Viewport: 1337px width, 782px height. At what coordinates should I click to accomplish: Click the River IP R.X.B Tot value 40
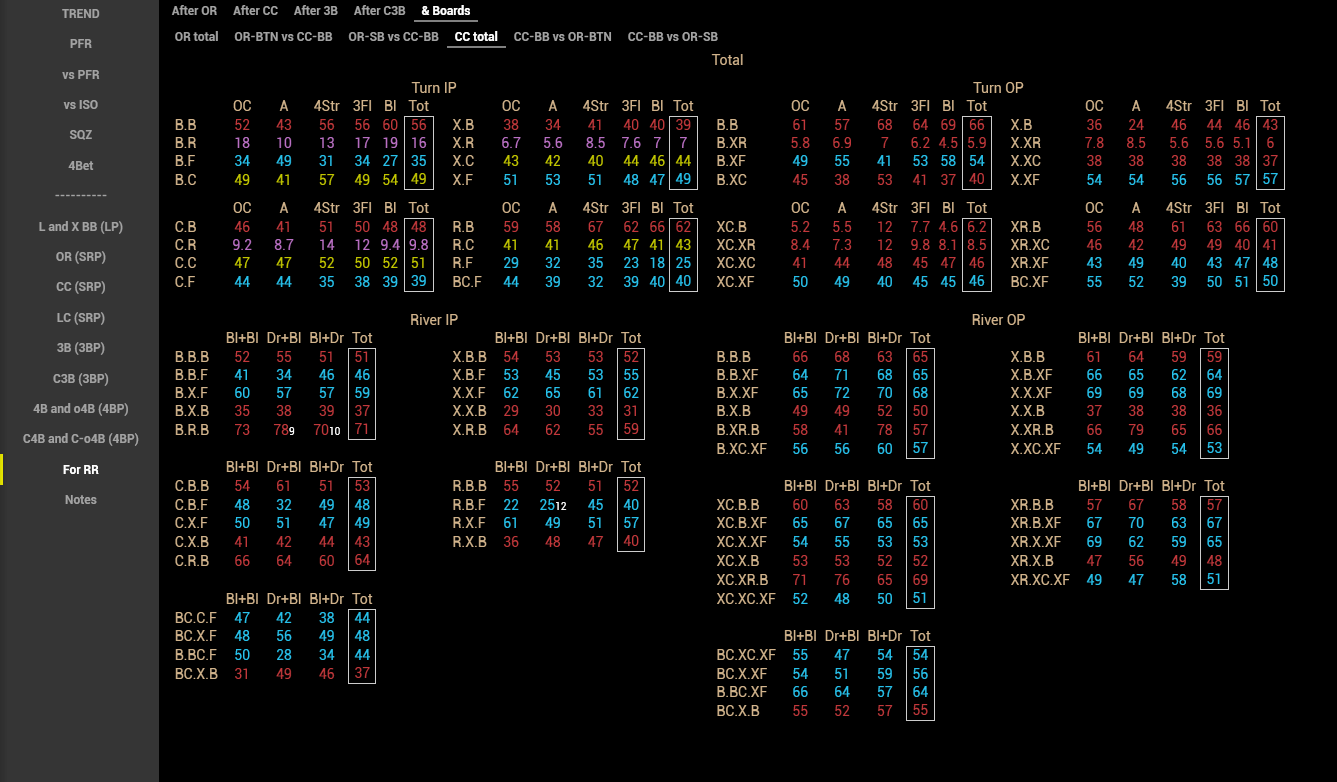point(630,542)
